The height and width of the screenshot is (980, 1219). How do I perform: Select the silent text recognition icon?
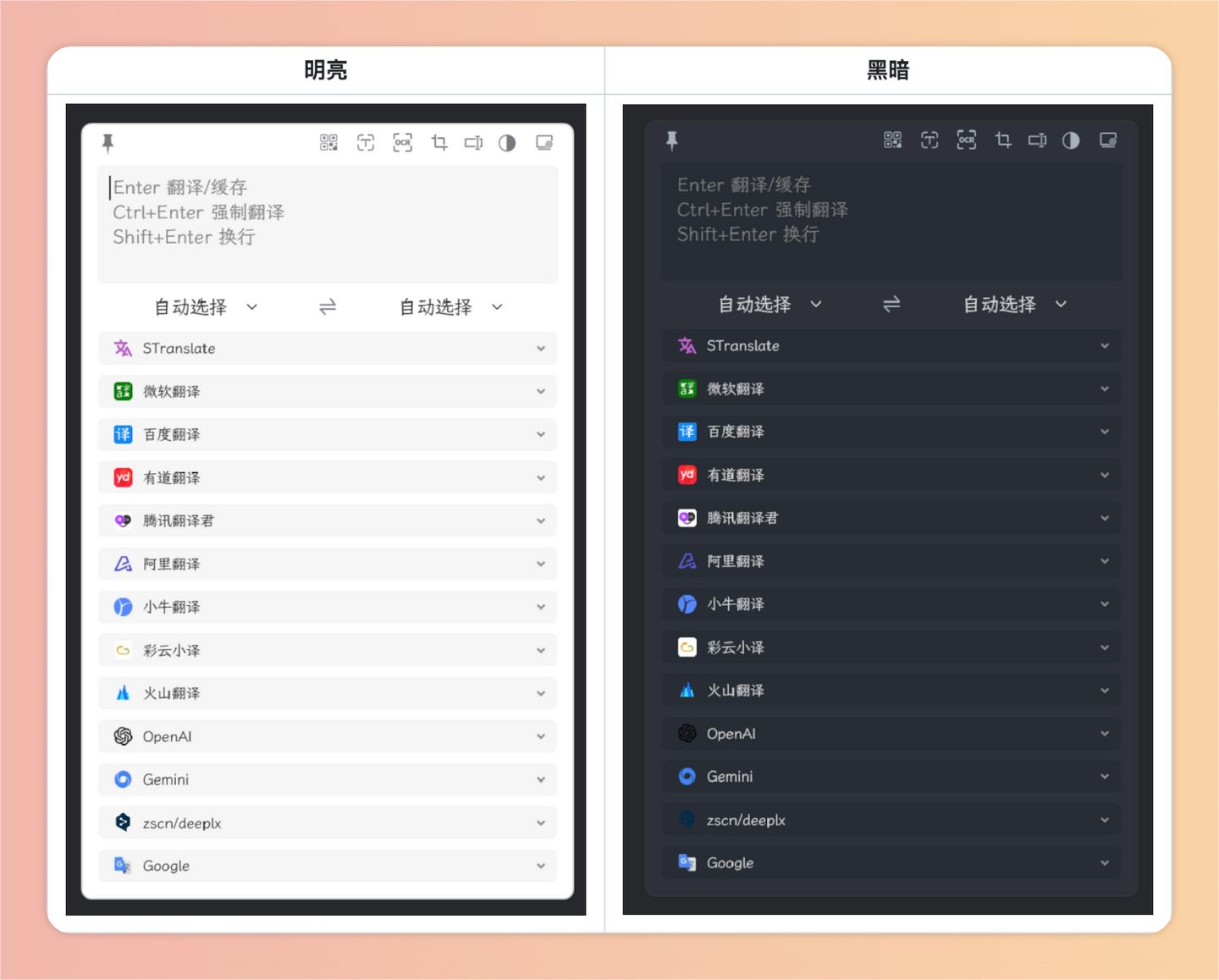366,142
